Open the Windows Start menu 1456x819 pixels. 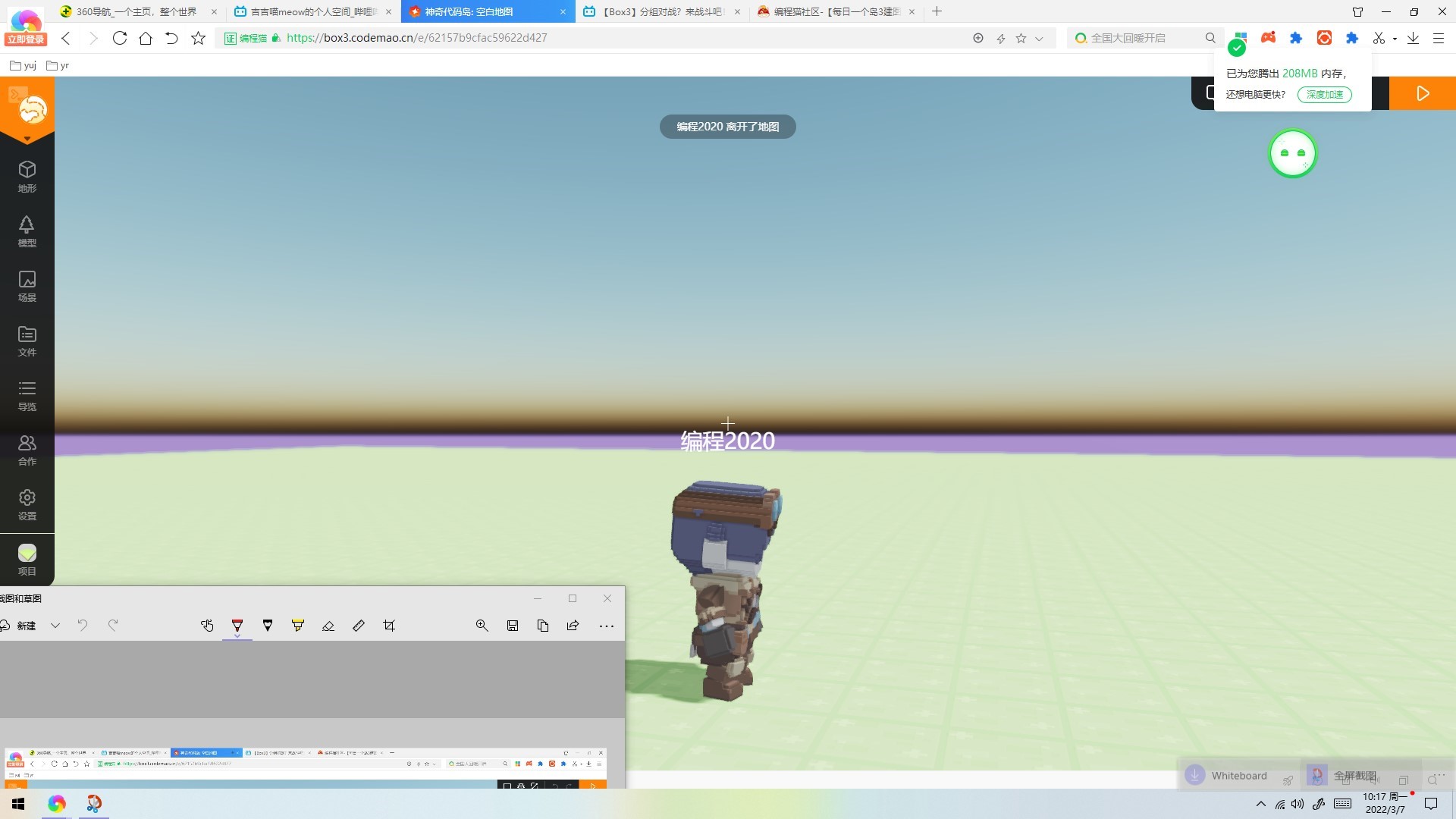pyautogui.click(x=18, y=804)
